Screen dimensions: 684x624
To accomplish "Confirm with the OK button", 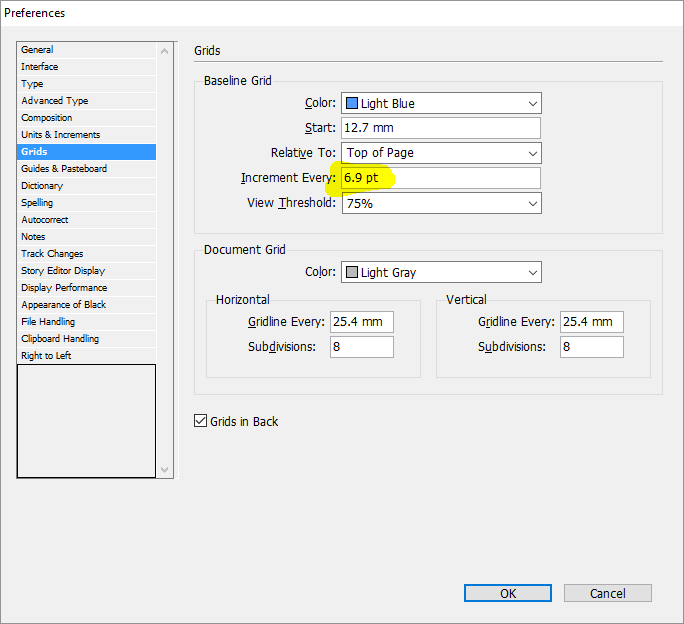I will coord(508,593).
